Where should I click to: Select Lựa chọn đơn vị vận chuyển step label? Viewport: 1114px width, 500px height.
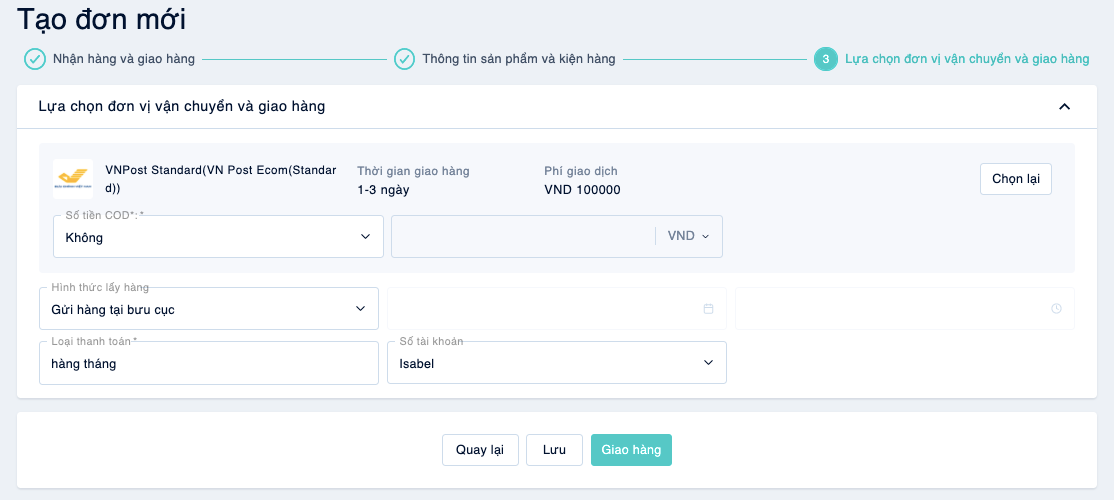pyautogui.click(x=967, y=59)
